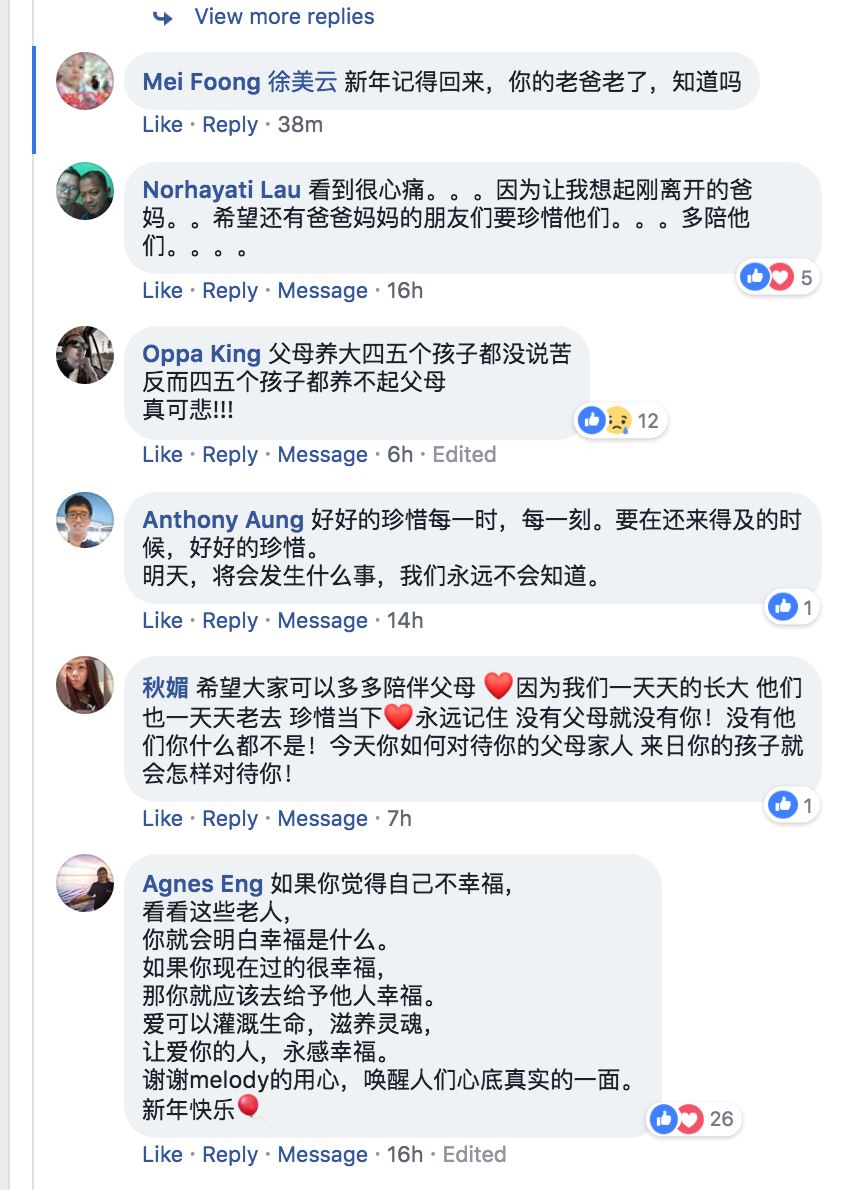Message Norhayati Lau from her comment
The width and height of the screenshot is (868, 1190).
(322, 290)
